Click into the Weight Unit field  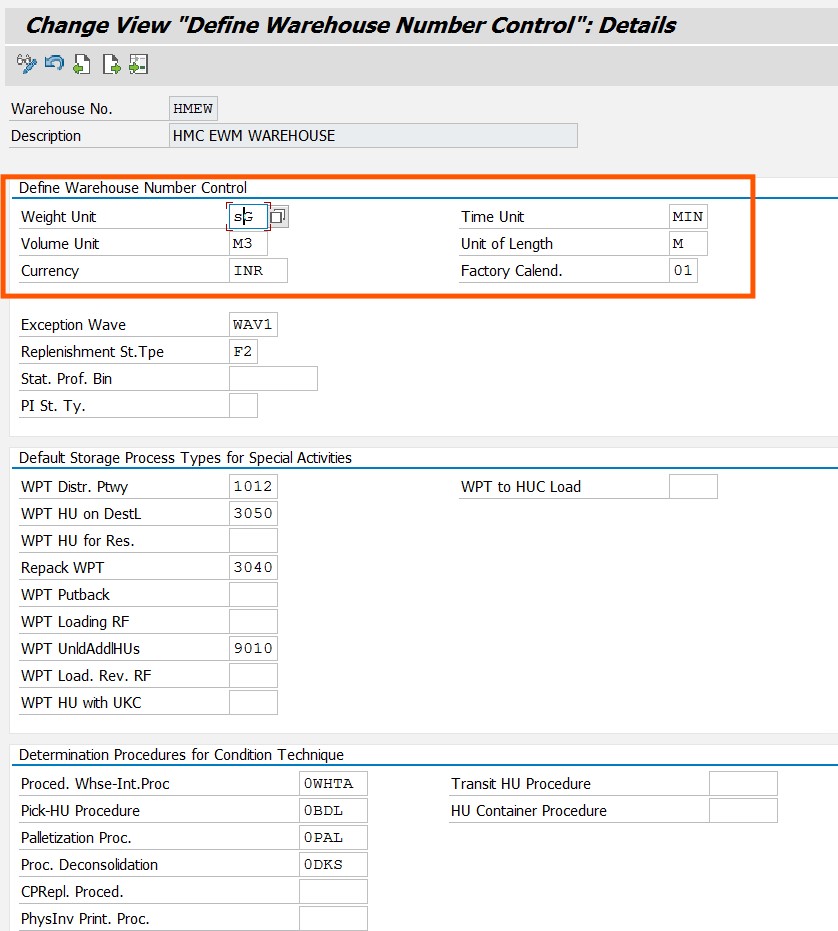coord(248,217)
